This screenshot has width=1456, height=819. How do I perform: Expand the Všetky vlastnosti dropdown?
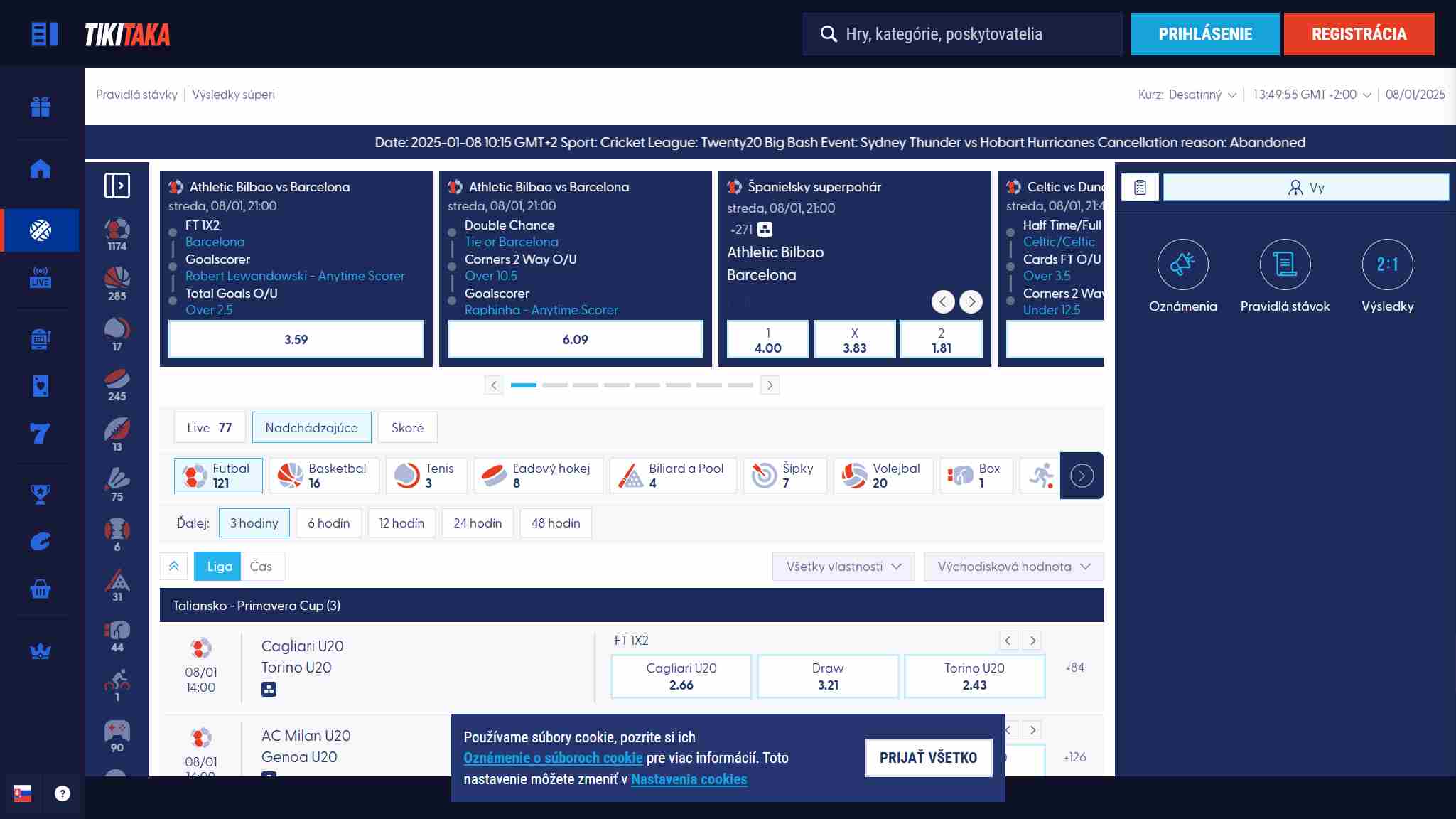pyautogui.click(x=843, y=567)
